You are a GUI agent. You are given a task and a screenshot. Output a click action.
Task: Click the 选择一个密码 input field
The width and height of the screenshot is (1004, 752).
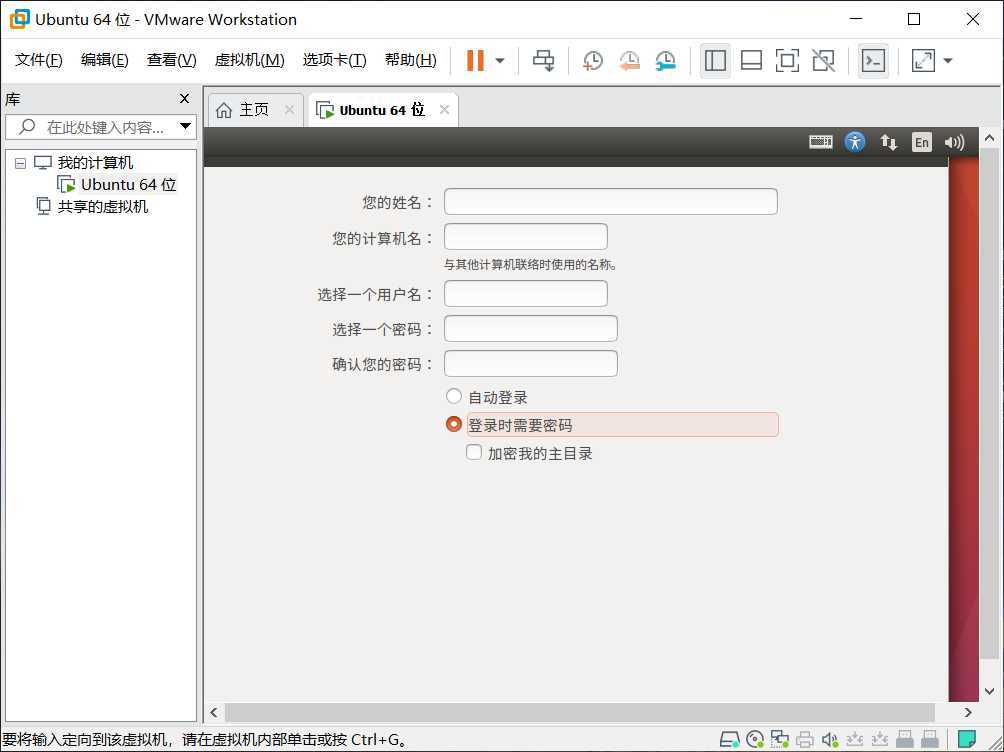pyautogui.click(x=531, y=329)
